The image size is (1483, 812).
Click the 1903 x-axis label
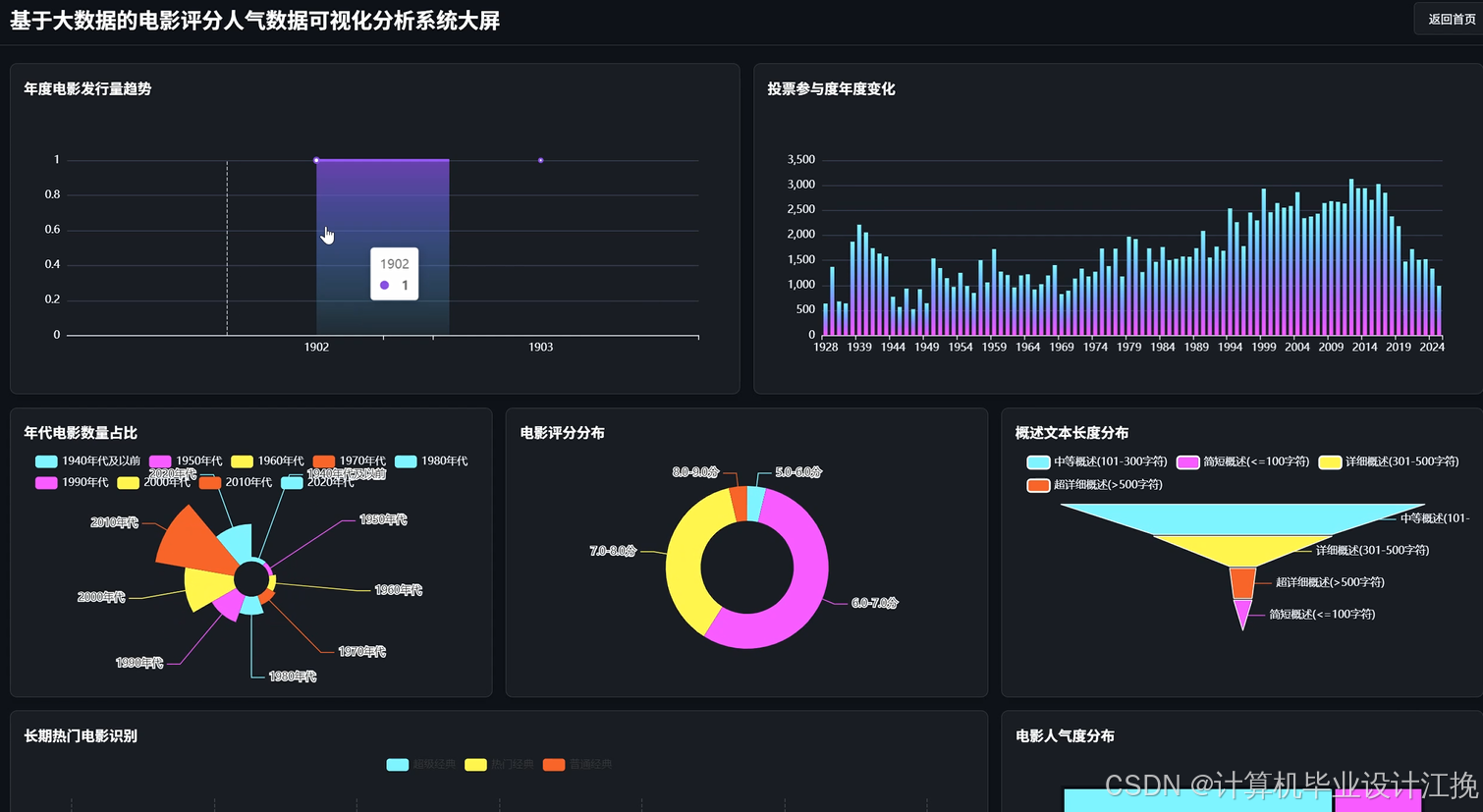pos(540,347)
